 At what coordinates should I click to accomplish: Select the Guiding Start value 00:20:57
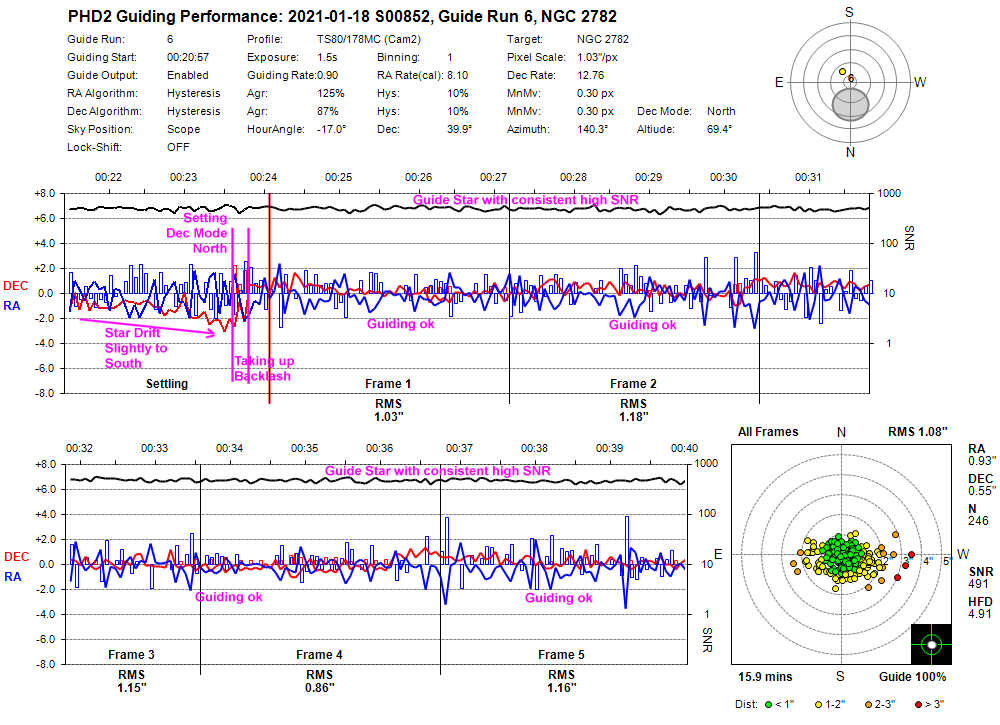click(188, 57)
